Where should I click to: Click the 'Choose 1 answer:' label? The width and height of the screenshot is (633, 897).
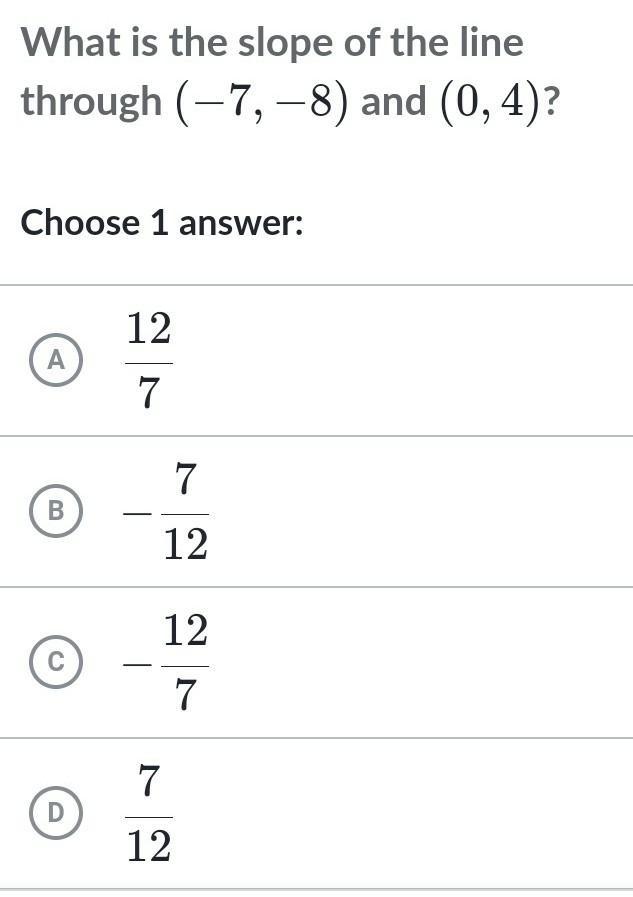(x=162, y=222)
